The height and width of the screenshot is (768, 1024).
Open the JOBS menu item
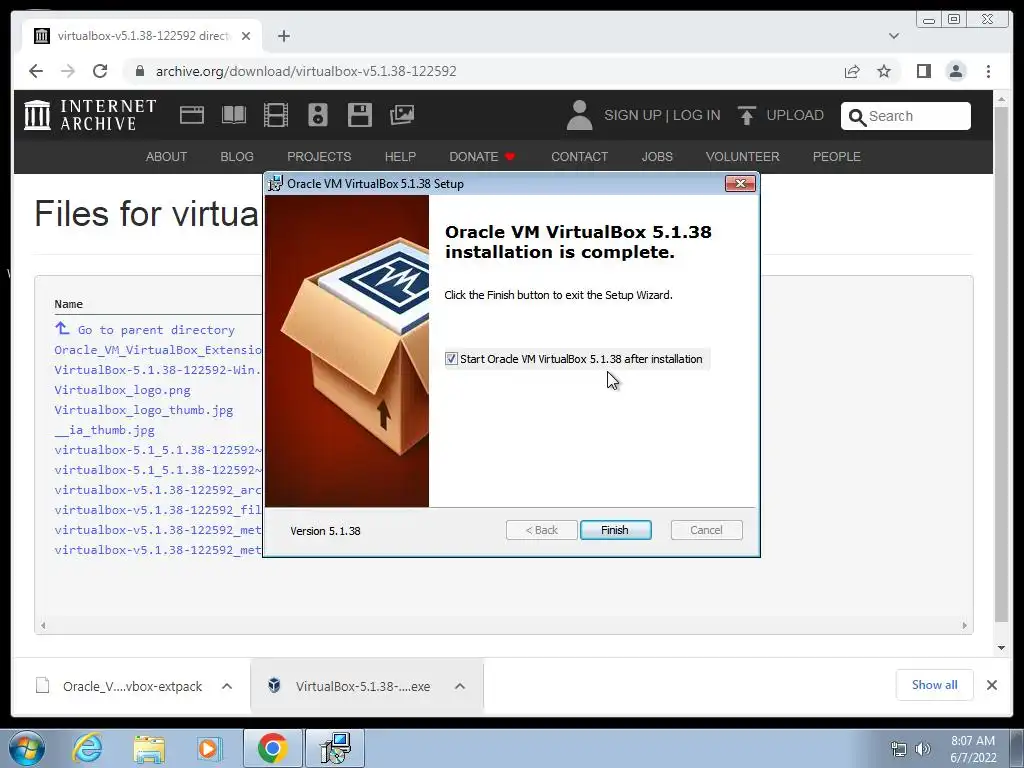pyautogui.click(x=657, y=157)
